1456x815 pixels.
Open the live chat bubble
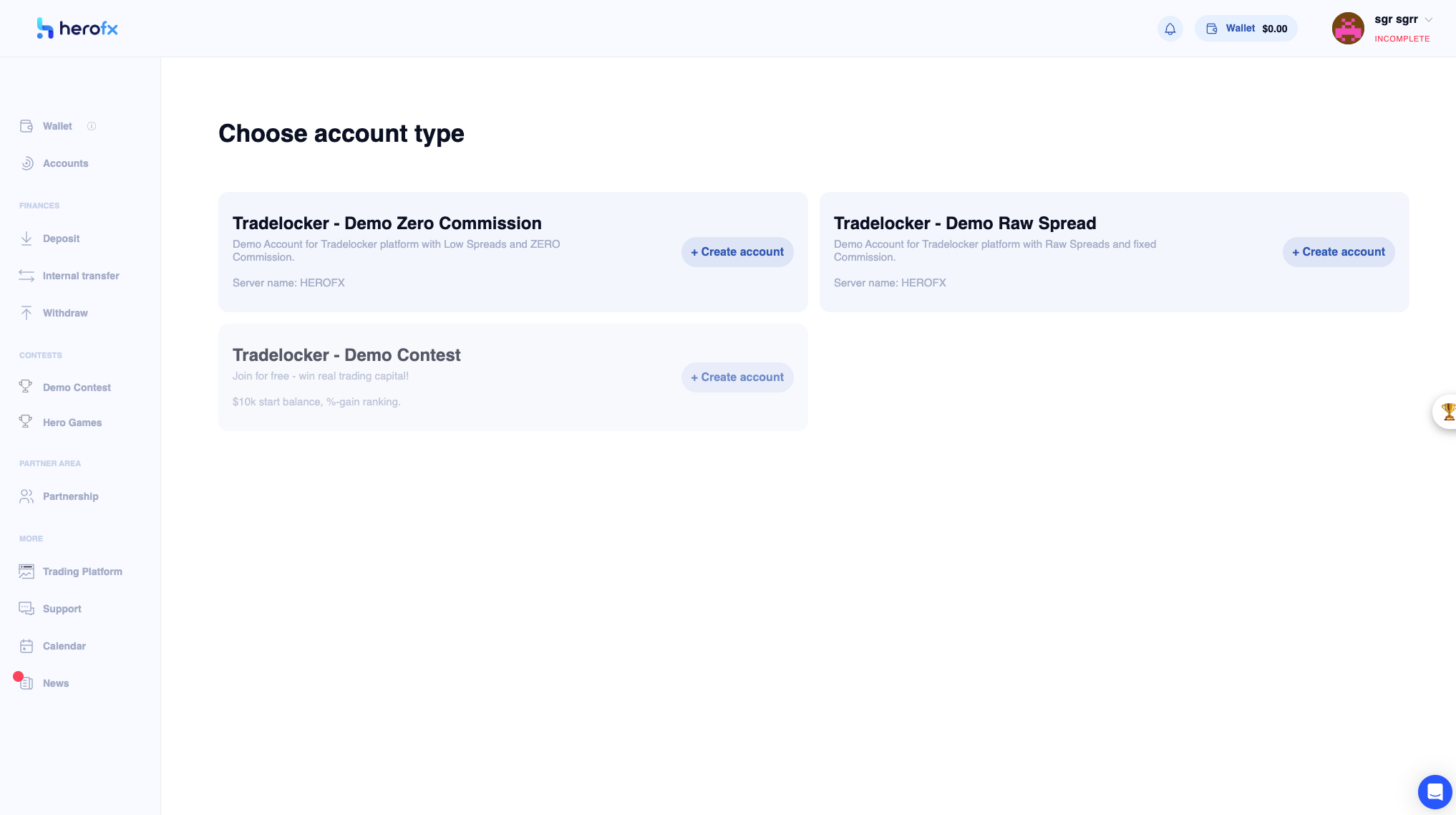point(1435,792)
